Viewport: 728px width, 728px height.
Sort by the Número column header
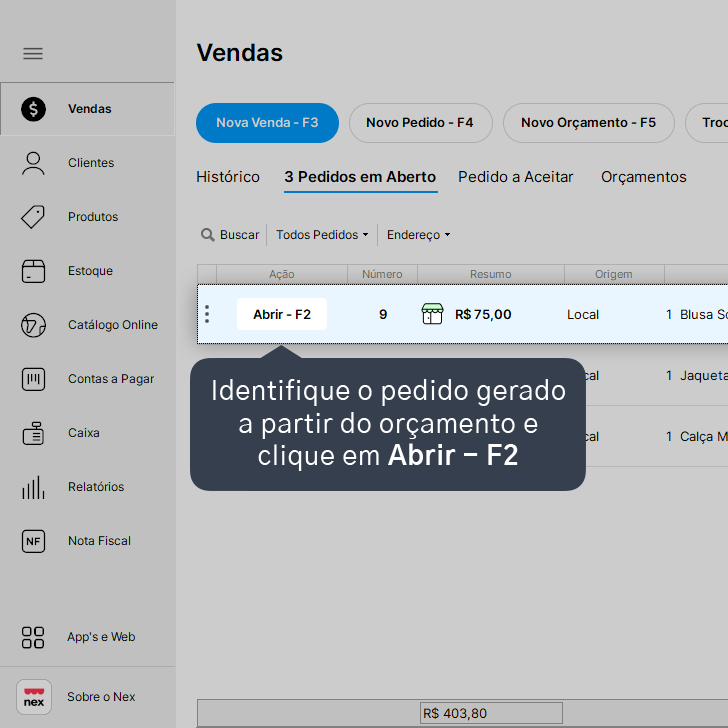[x=382, y=274]
